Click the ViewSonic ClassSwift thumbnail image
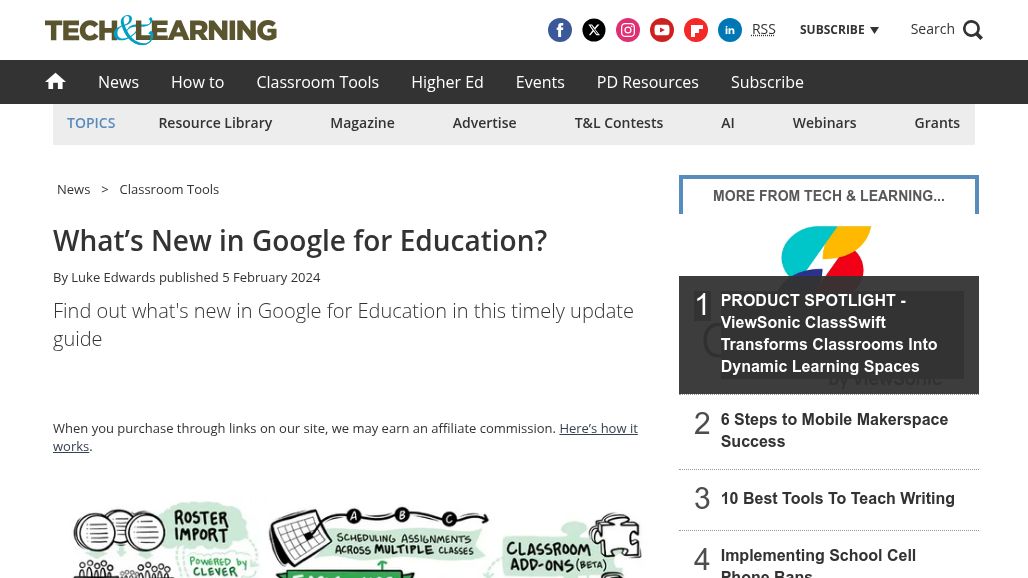Screen dimensions: 1028x578 826,251
